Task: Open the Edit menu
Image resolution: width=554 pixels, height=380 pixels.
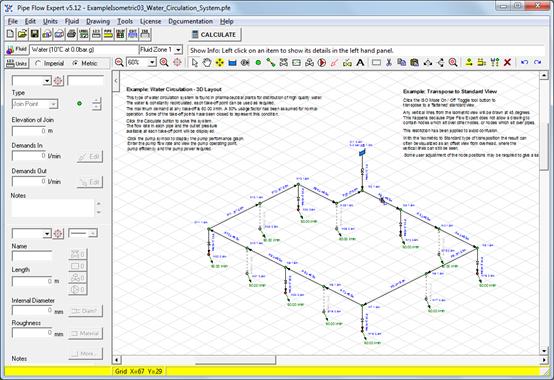Action: pos(30,21)
